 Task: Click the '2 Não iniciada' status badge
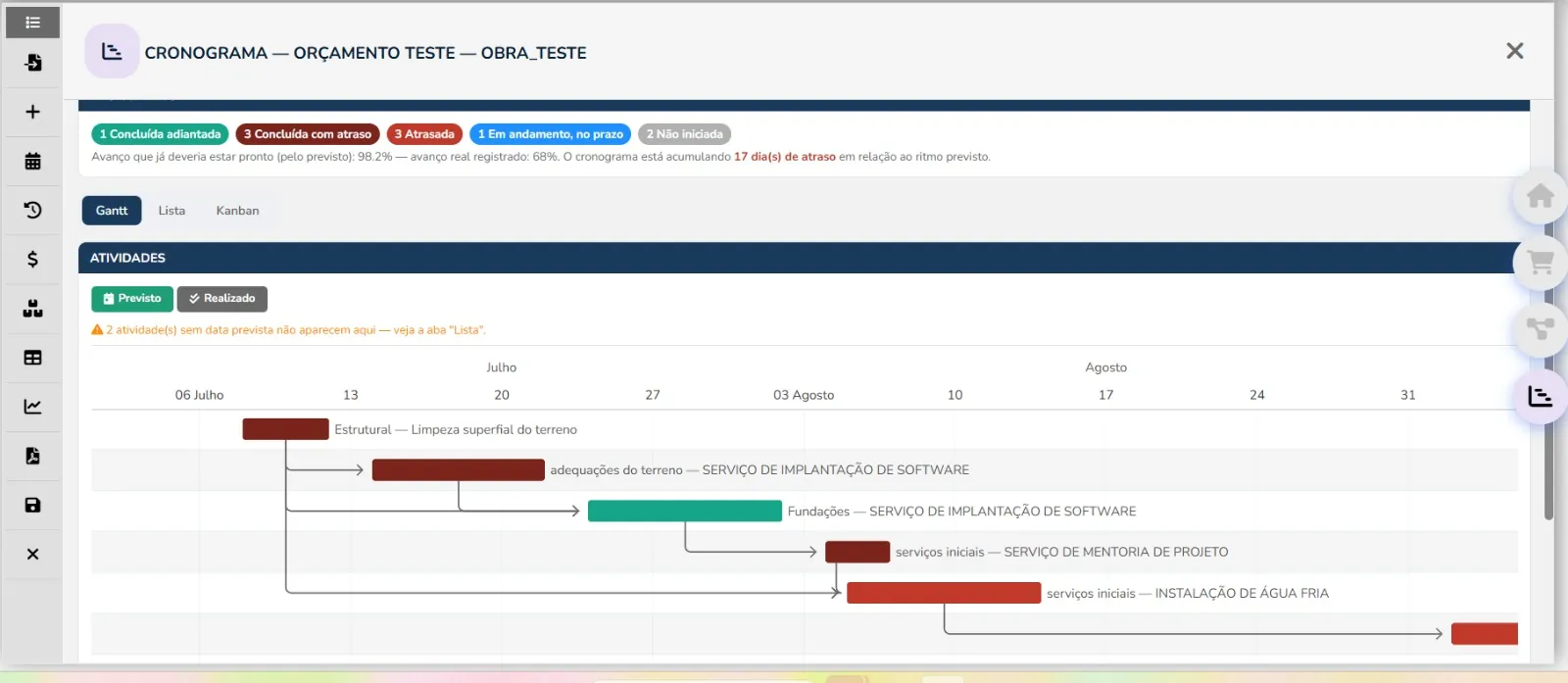pos(684,134)
